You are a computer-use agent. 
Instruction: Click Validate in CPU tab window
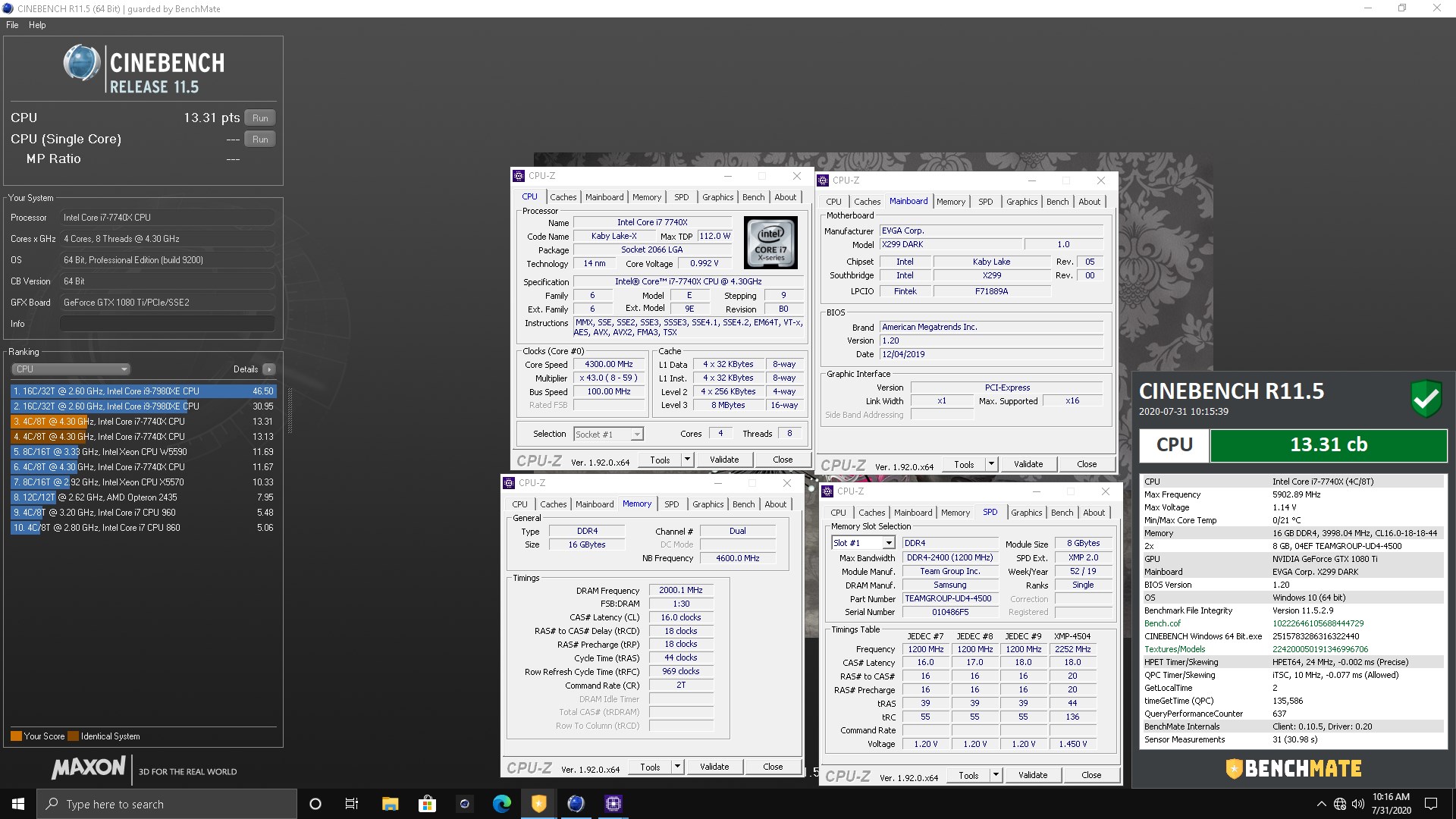click(724, 460)
